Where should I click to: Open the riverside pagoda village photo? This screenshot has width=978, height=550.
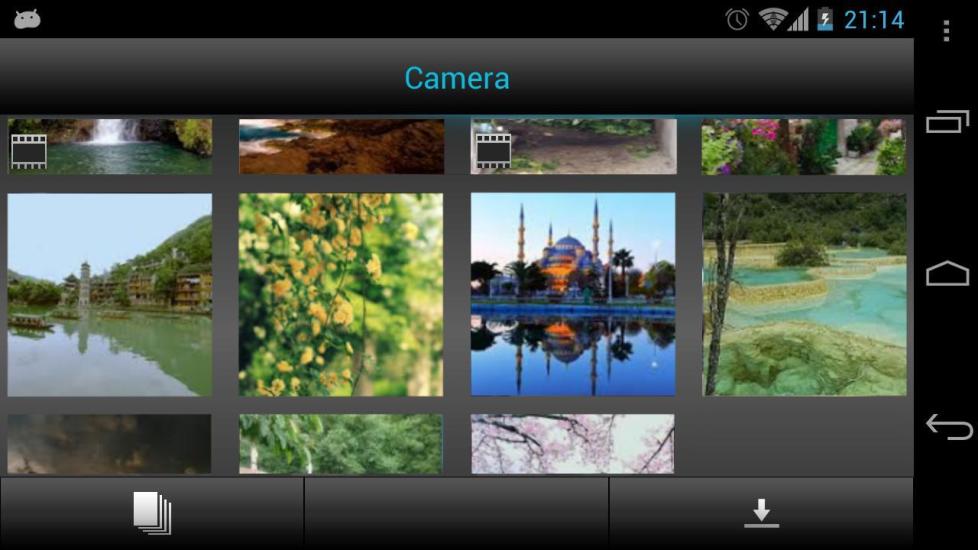click(110, 294)
